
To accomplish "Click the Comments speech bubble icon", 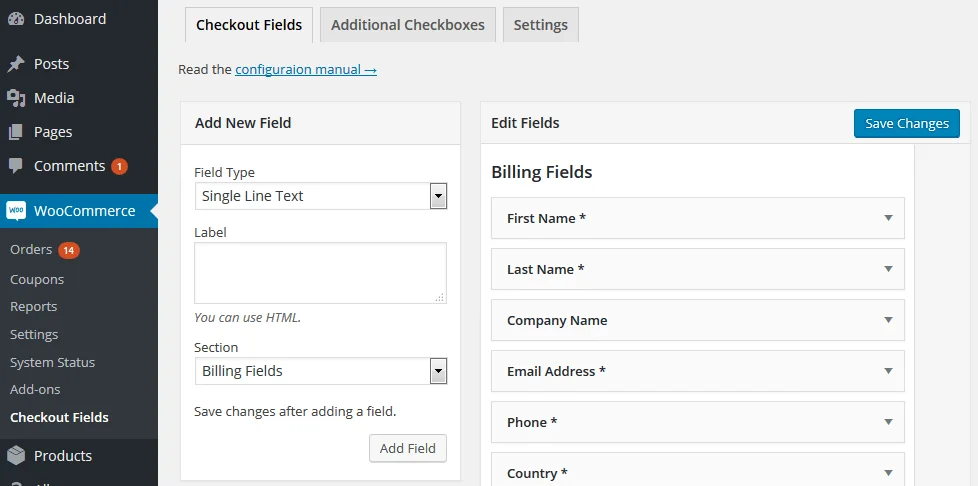I will (16, 166).
